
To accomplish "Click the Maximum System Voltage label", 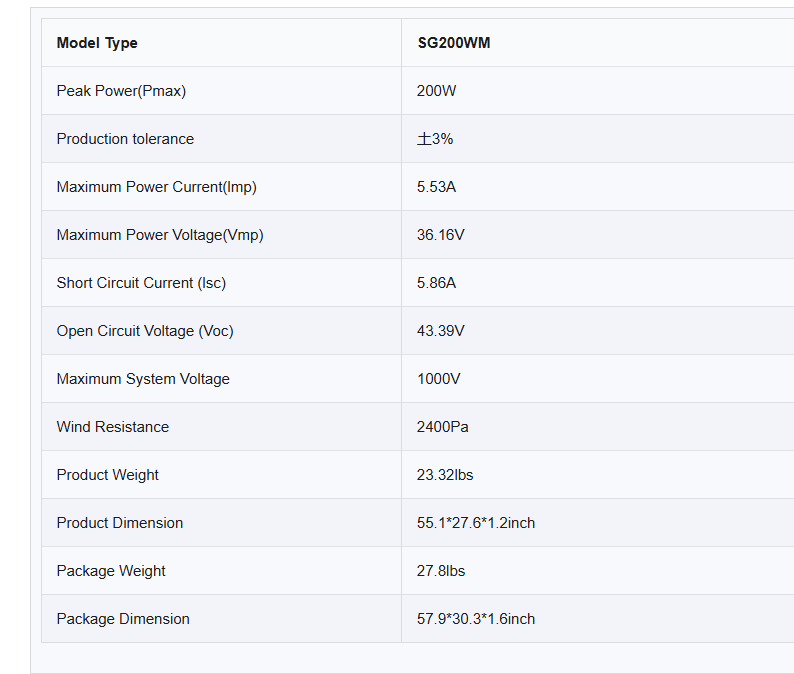I will (143, 379).
